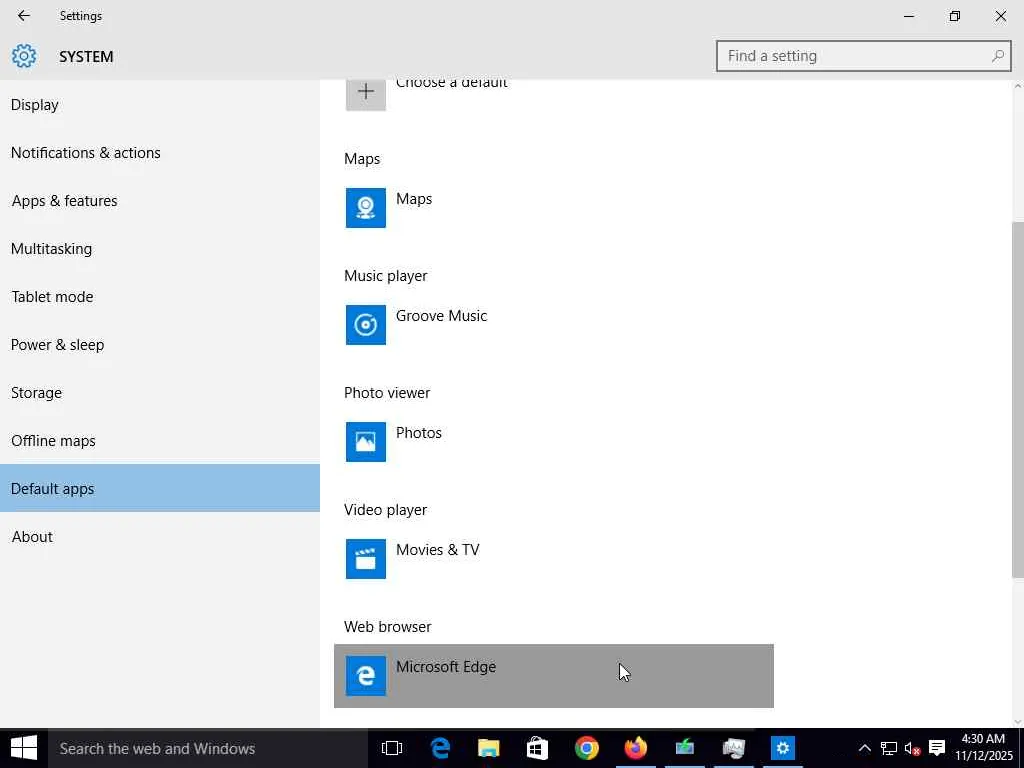Open Notifications & actions
Viewport: 1024px width, 768px height.
coord(160,153)
